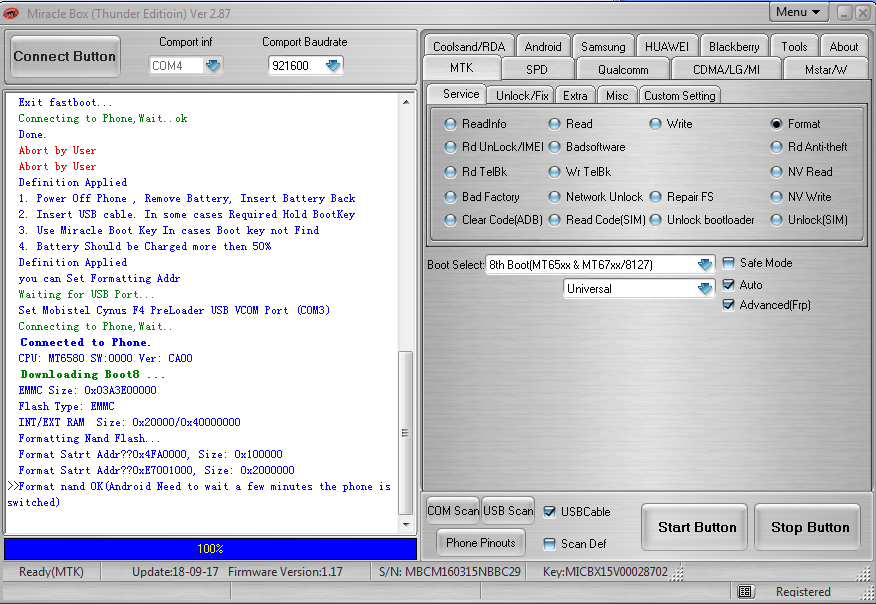Open the Comport inf COM4 dropdown
This screenshot has width=876, height=604.
pyautogui.click(x=213, y=66)
